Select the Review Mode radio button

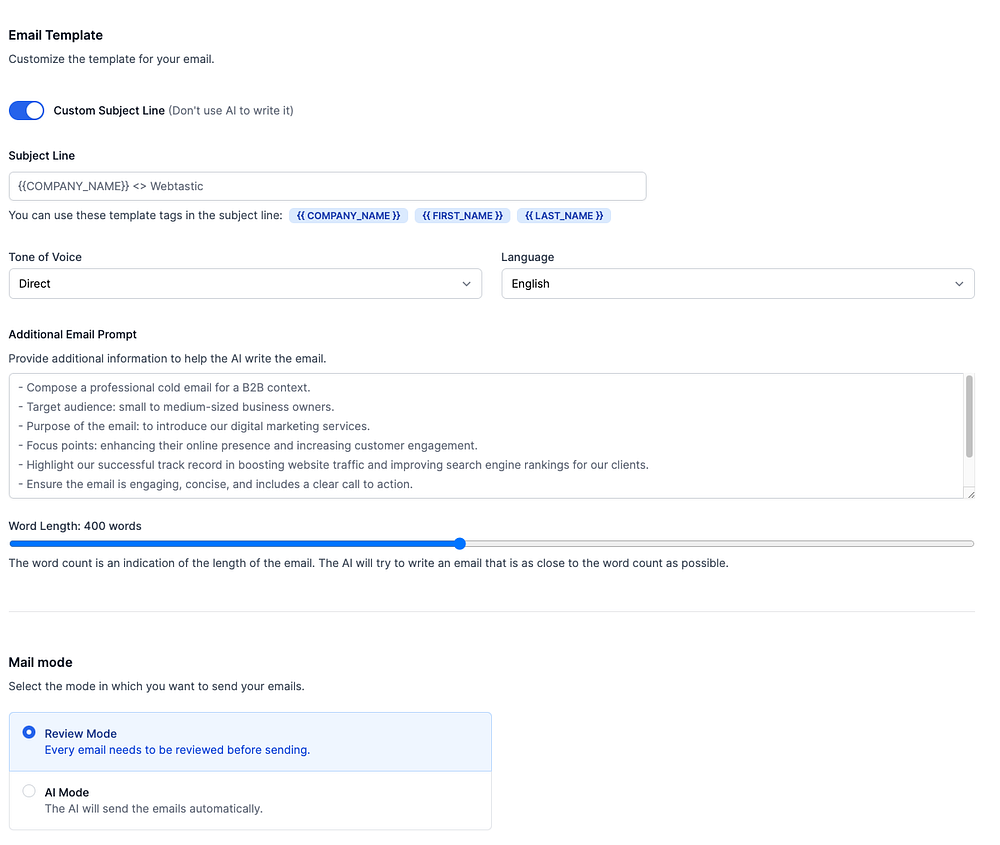click(29, 732)
